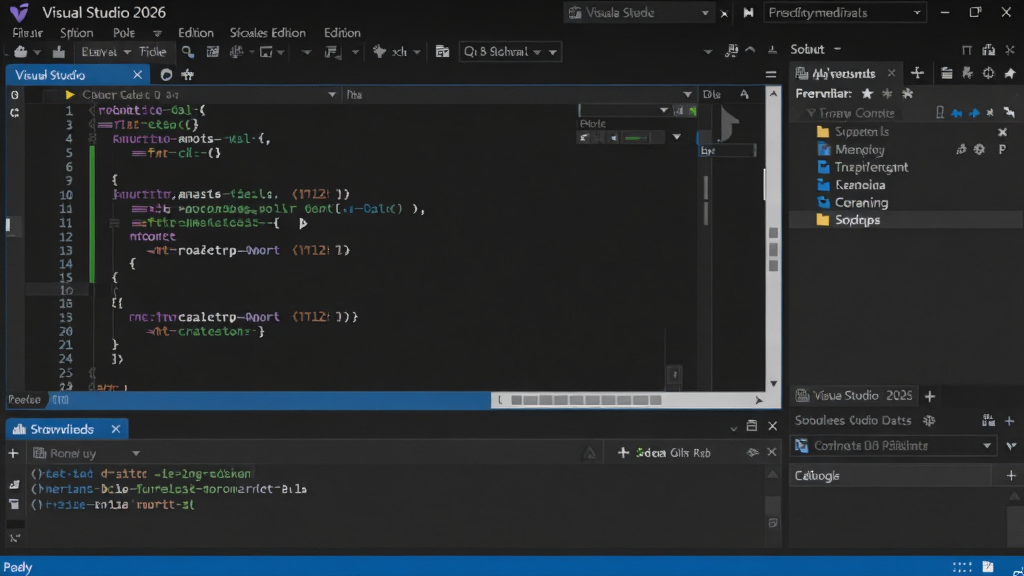The width and height of the screenshot is (1024, 576).
Task: Open the Ffte dropdown in editor header
Action: pos(687,95)
